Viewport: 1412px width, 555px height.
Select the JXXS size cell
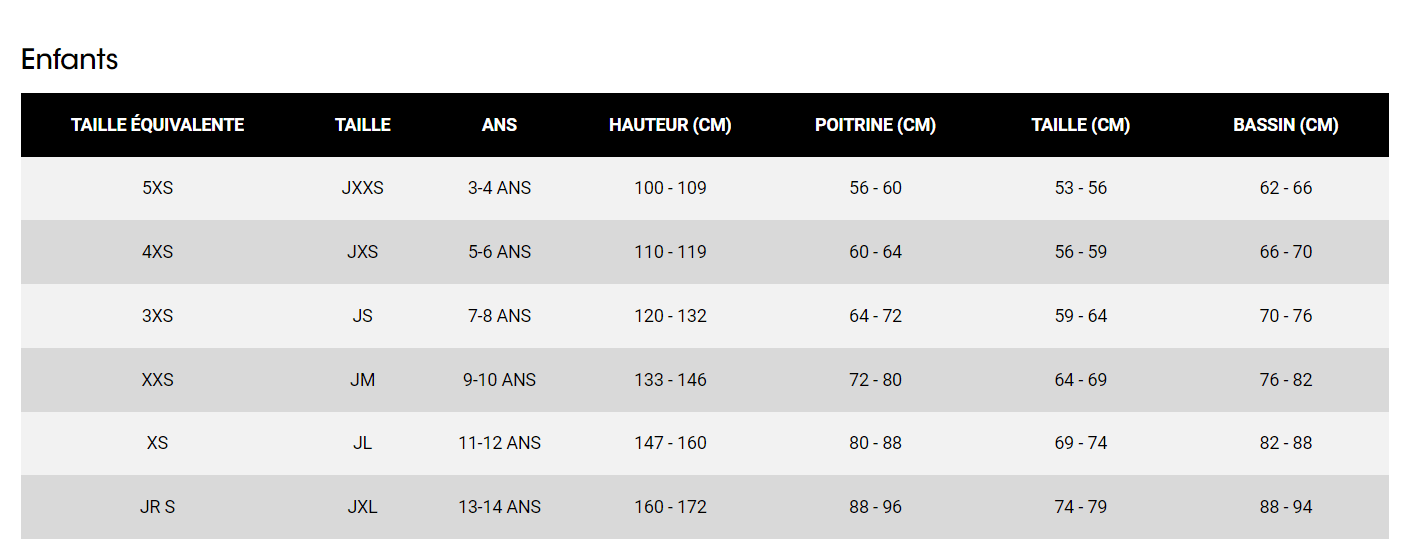362,188
